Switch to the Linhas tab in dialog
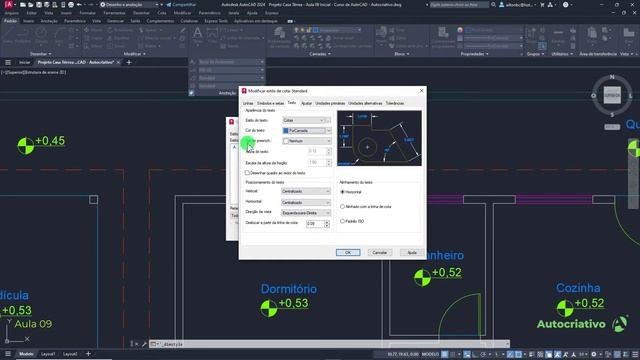Image resolution: width=640 pixels, height=360 pixels. coord(248,103)
